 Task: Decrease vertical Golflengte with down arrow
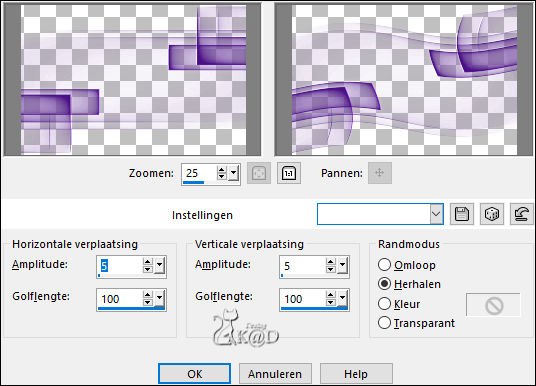pos(330,303)
